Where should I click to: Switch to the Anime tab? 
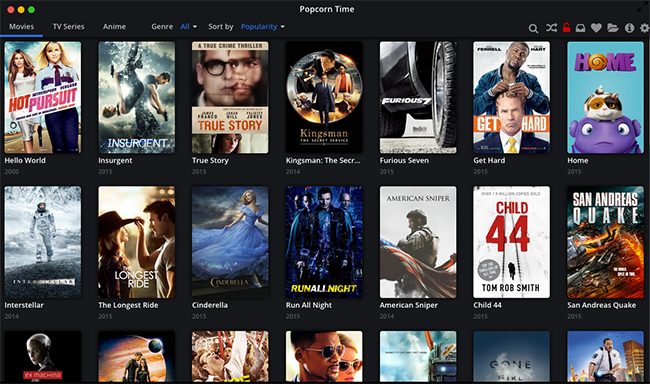pos(114,27)
